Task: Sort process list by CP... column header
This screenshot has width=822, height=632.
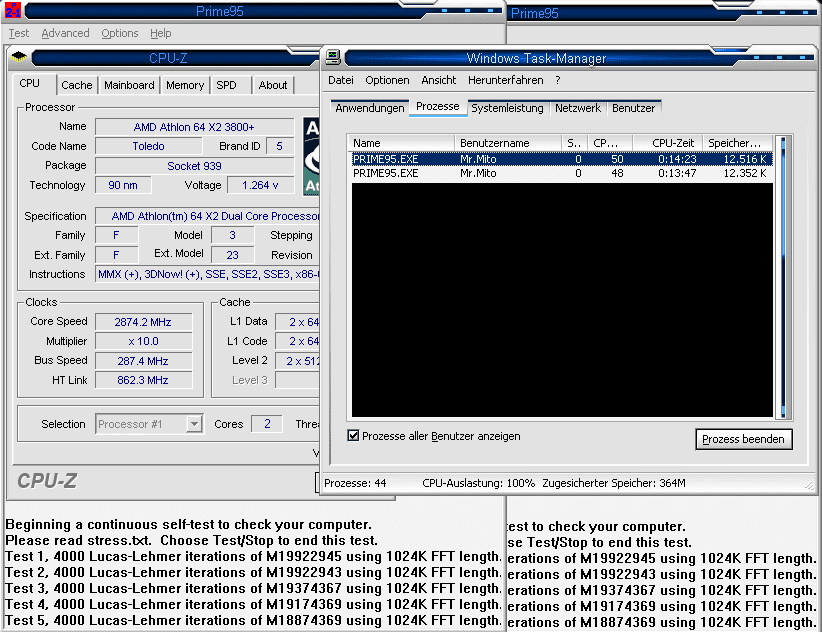Action: pos(610,143)
